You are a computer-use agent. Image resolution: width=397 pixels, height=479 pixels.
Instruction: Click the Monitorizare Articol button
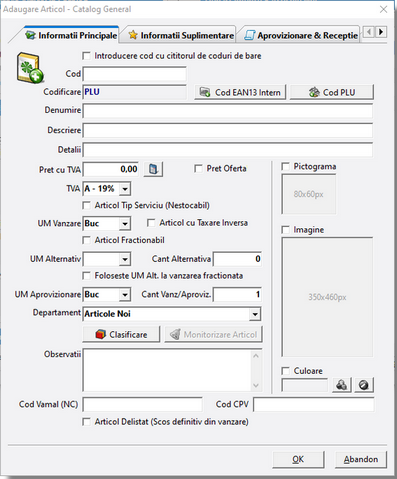[213, 334]
